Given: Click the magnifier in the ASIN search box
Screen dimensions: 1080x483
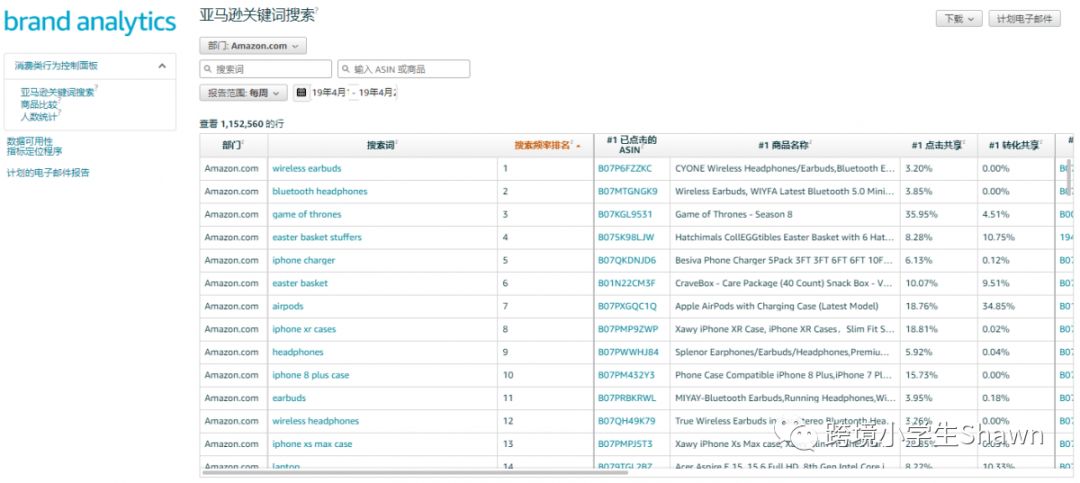Looking at the screenshot, I should click(x=345, y=70).
